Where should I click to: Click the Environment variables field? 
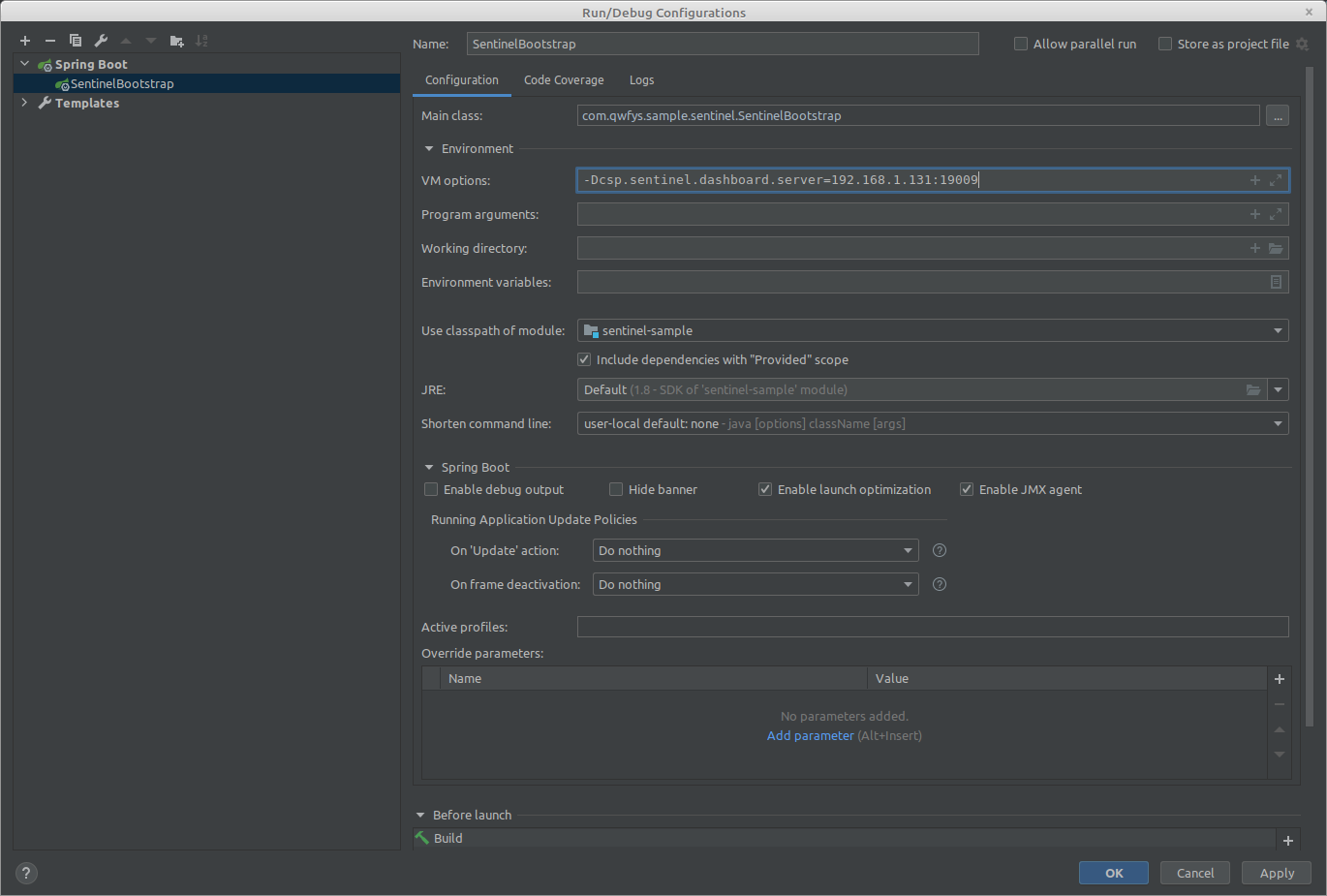click(x=933, y=282)
